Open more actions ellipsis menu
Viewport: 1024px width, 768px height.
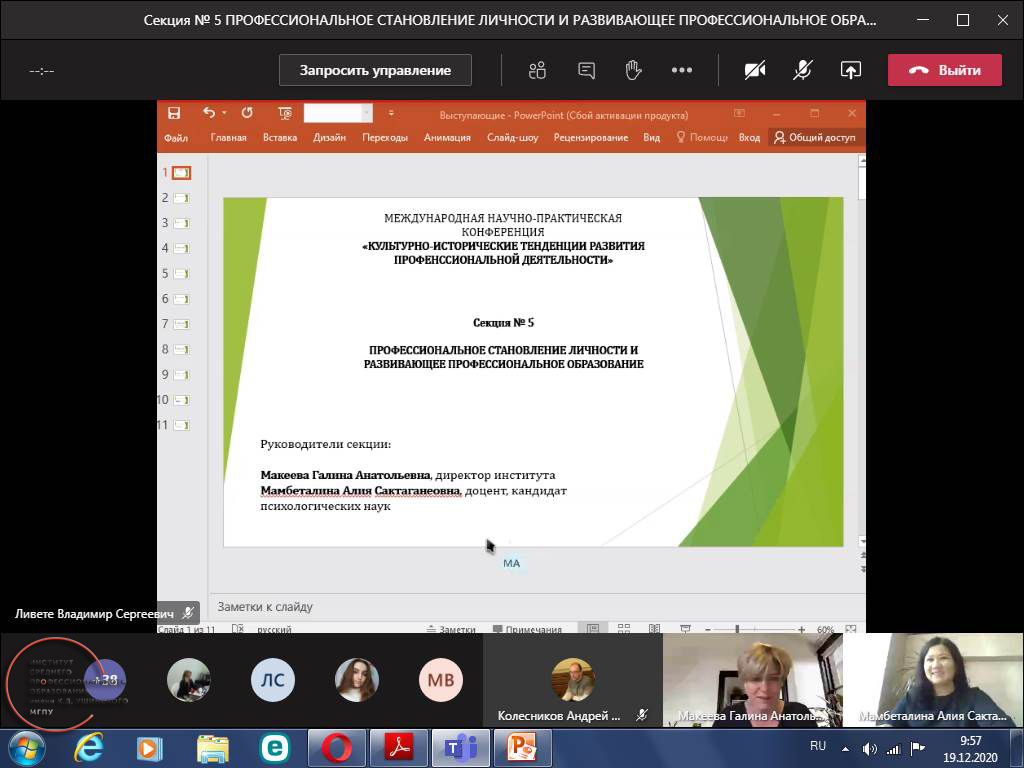click(682, 70)
